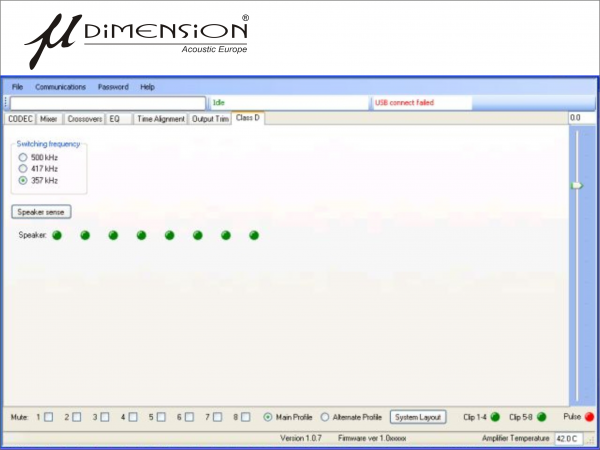This screenshot has width=600, height=450.
Task: Select 417 kHz switching frequency
Action: pos(23,169)
